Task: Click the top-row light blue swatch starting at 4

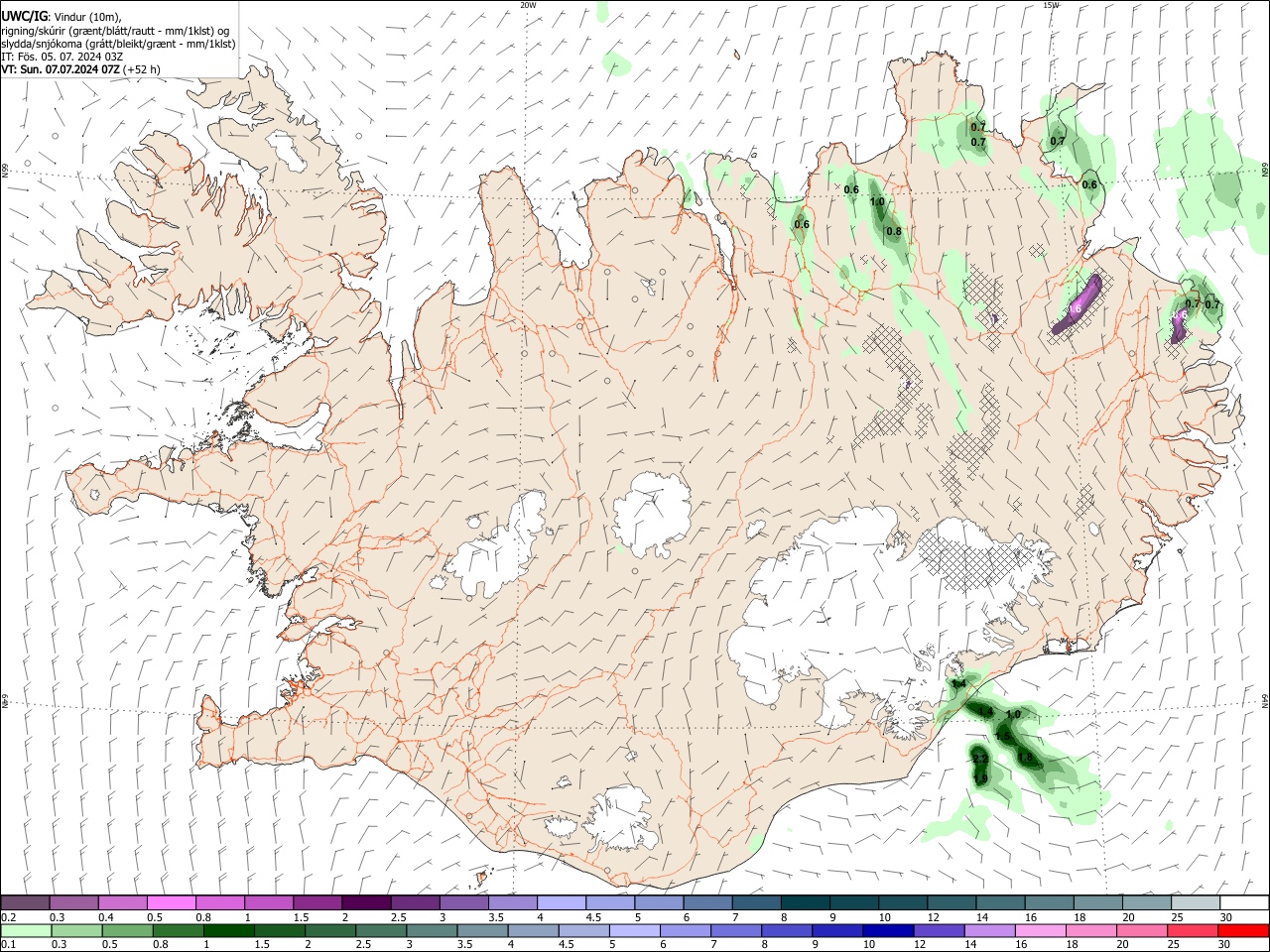Action: point(562,903)
